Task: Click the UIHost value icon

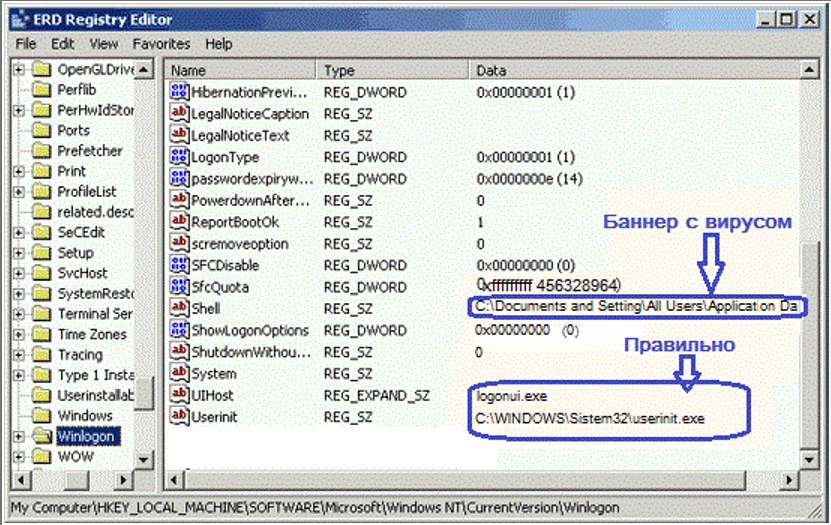Action: 180,395
